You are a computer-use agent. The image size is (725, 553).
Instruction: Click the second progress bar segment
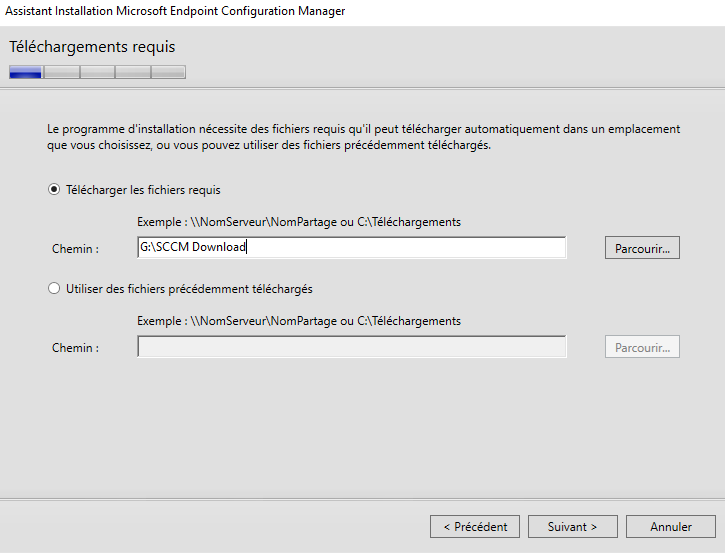[62, 72]
